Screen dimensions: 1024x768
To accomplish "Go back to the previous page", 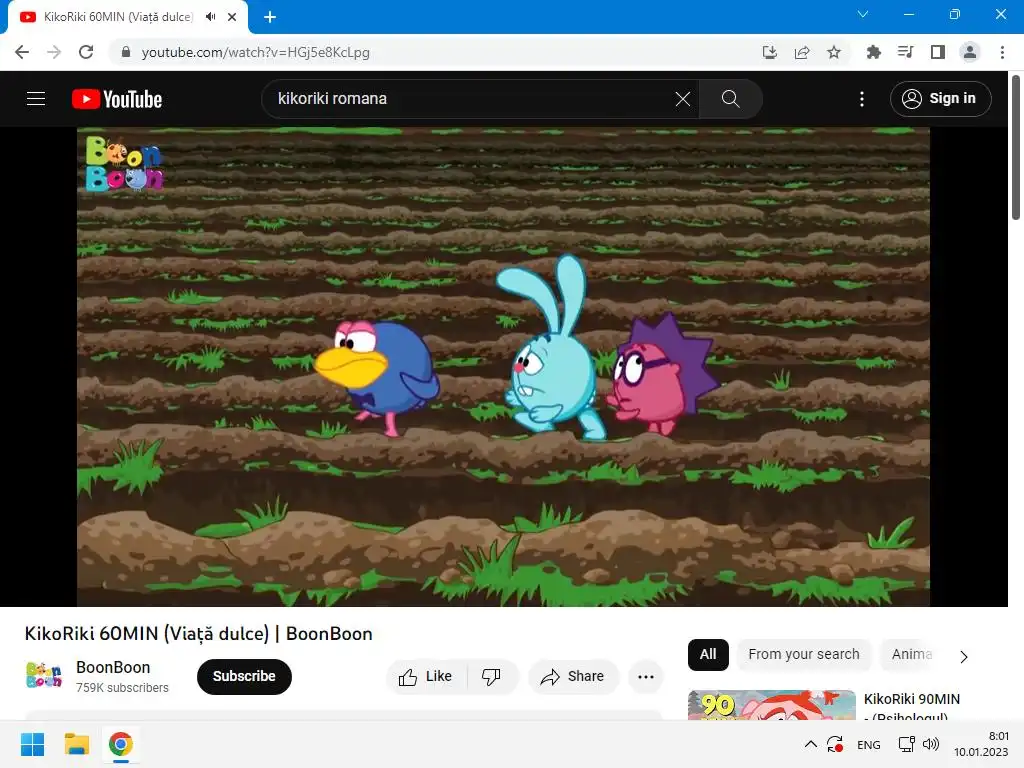I will (x=22, y=52).
